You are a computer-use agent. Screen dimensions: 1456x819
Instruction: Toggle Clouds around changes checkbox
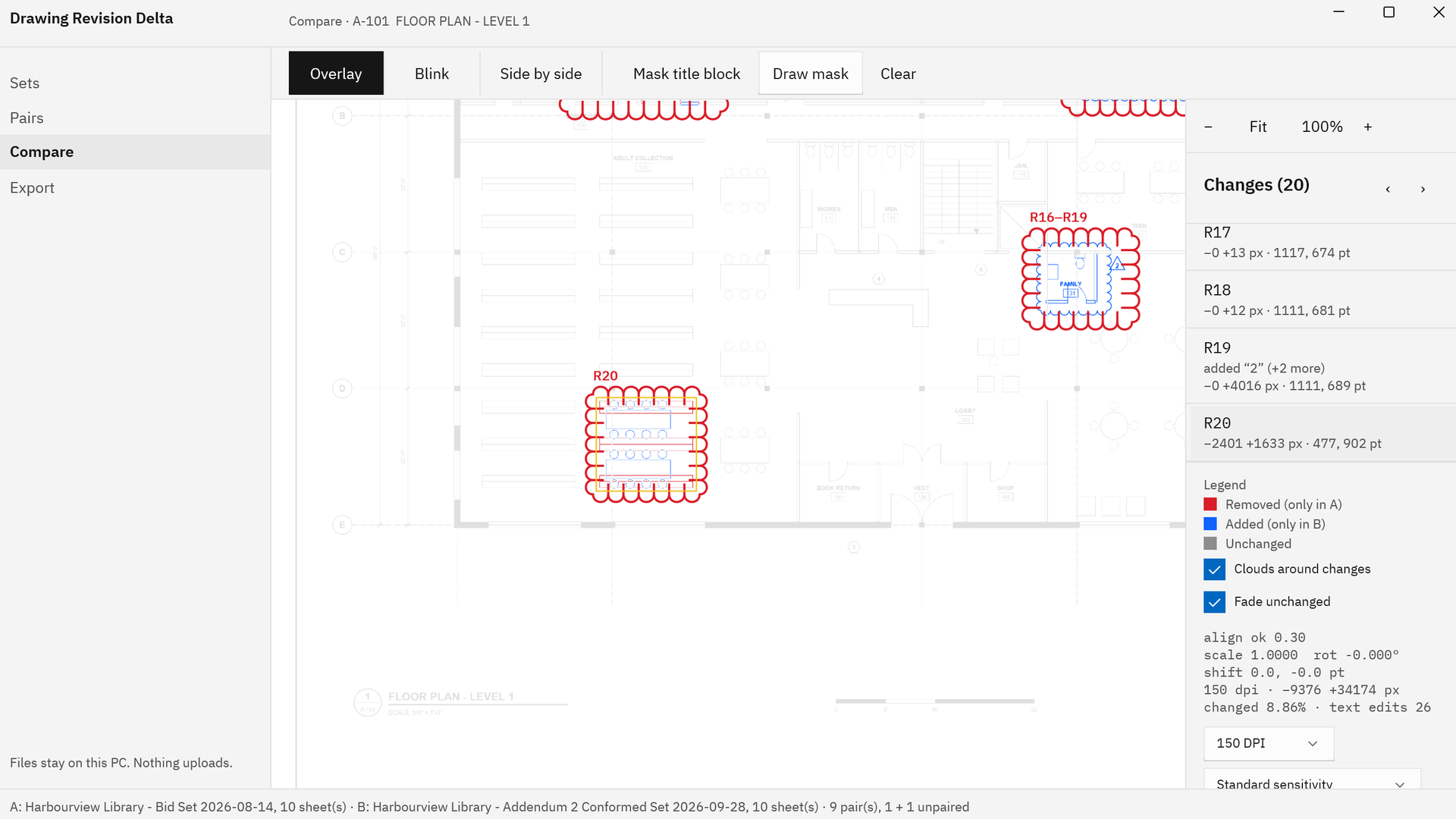[x=1214, y=570]
